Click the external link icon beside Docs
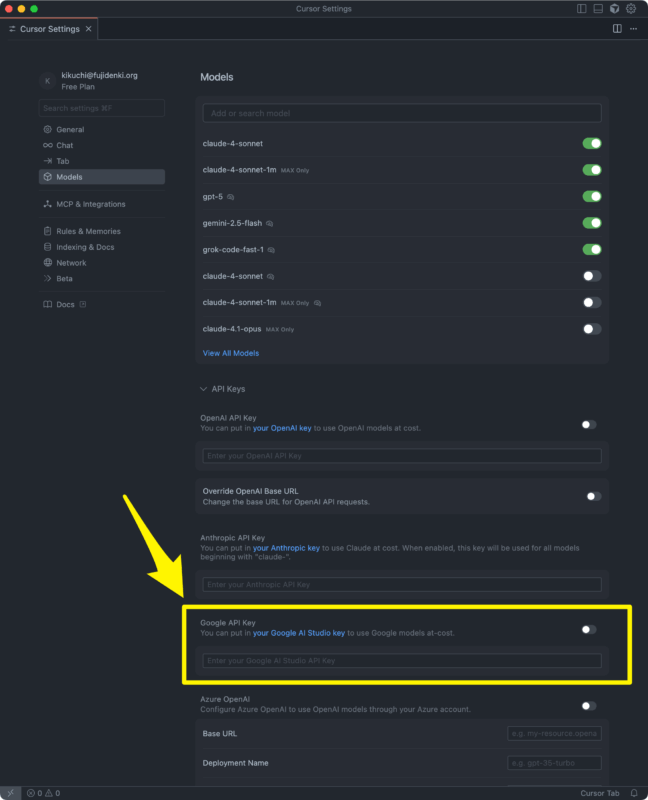This screenshot has height=800, width=648. click(83, 304)
